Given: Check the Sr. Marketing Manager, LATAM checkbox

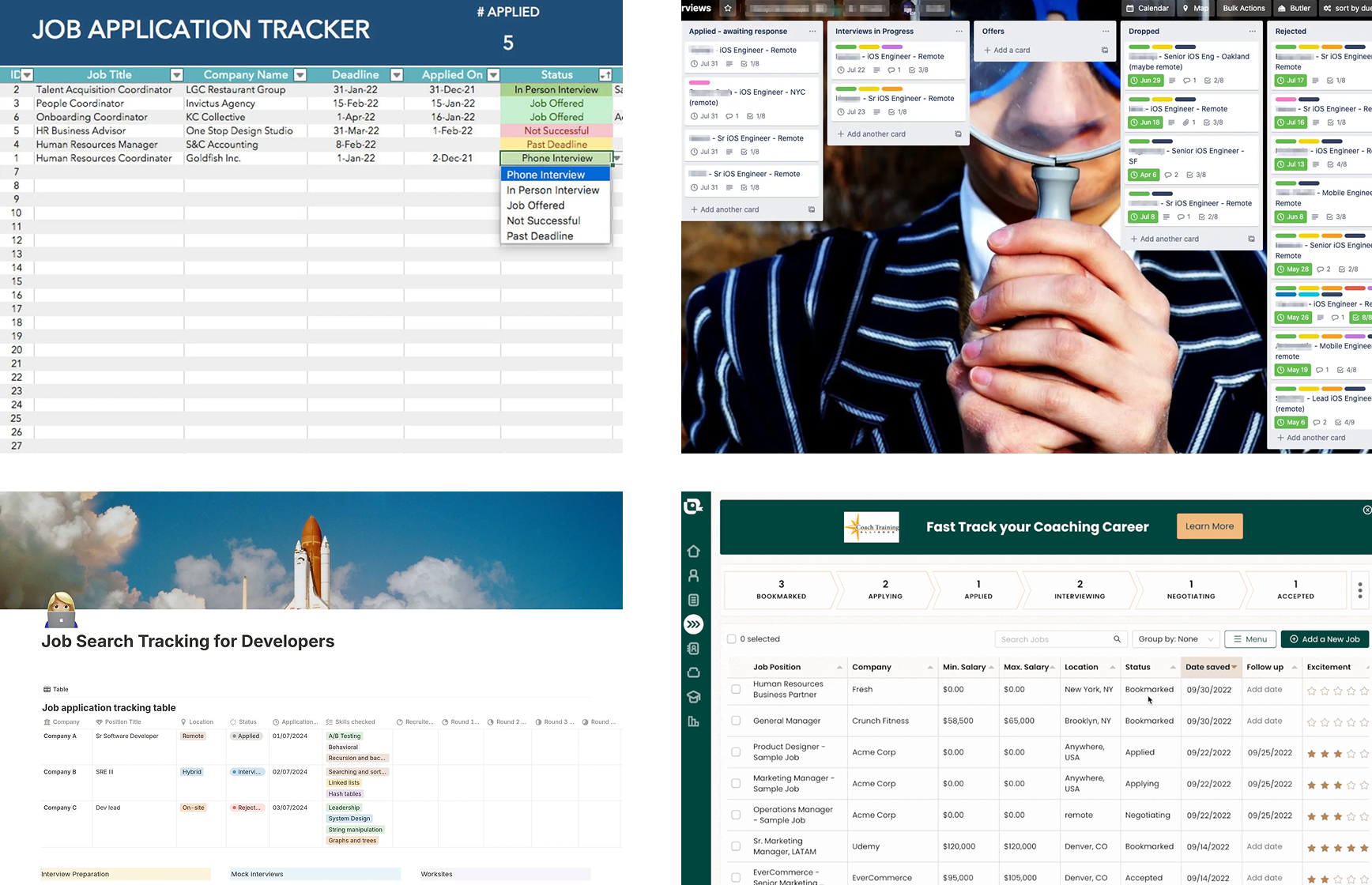Looking at the screenshot, I should (x=736, y=846).
